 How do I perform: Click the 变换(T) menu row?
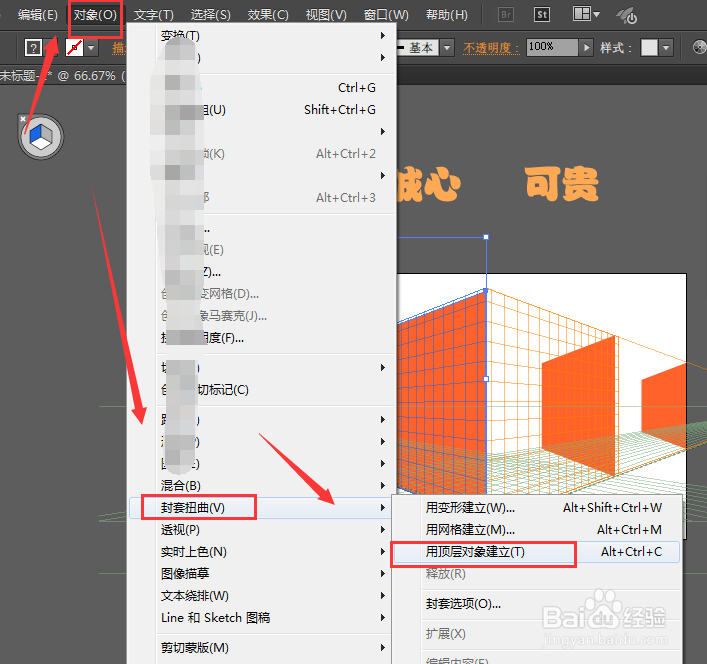(262, 36)
